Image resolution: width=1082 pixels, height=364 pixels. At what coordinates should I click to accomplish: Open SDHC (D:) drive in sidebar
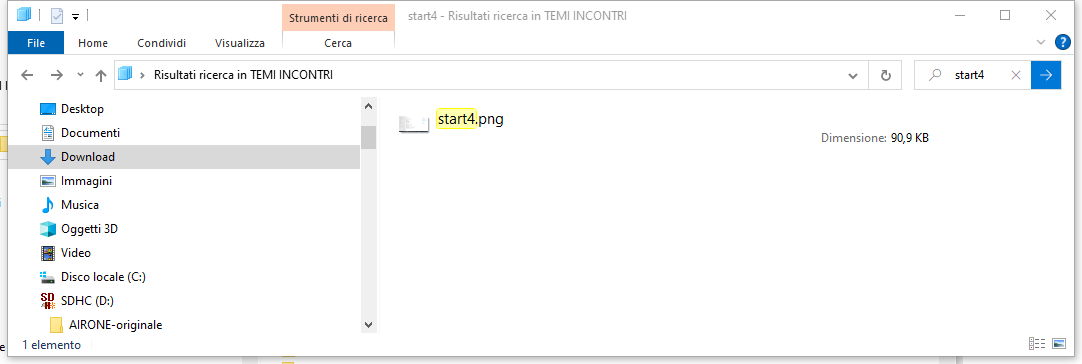(x=87, y=300)
